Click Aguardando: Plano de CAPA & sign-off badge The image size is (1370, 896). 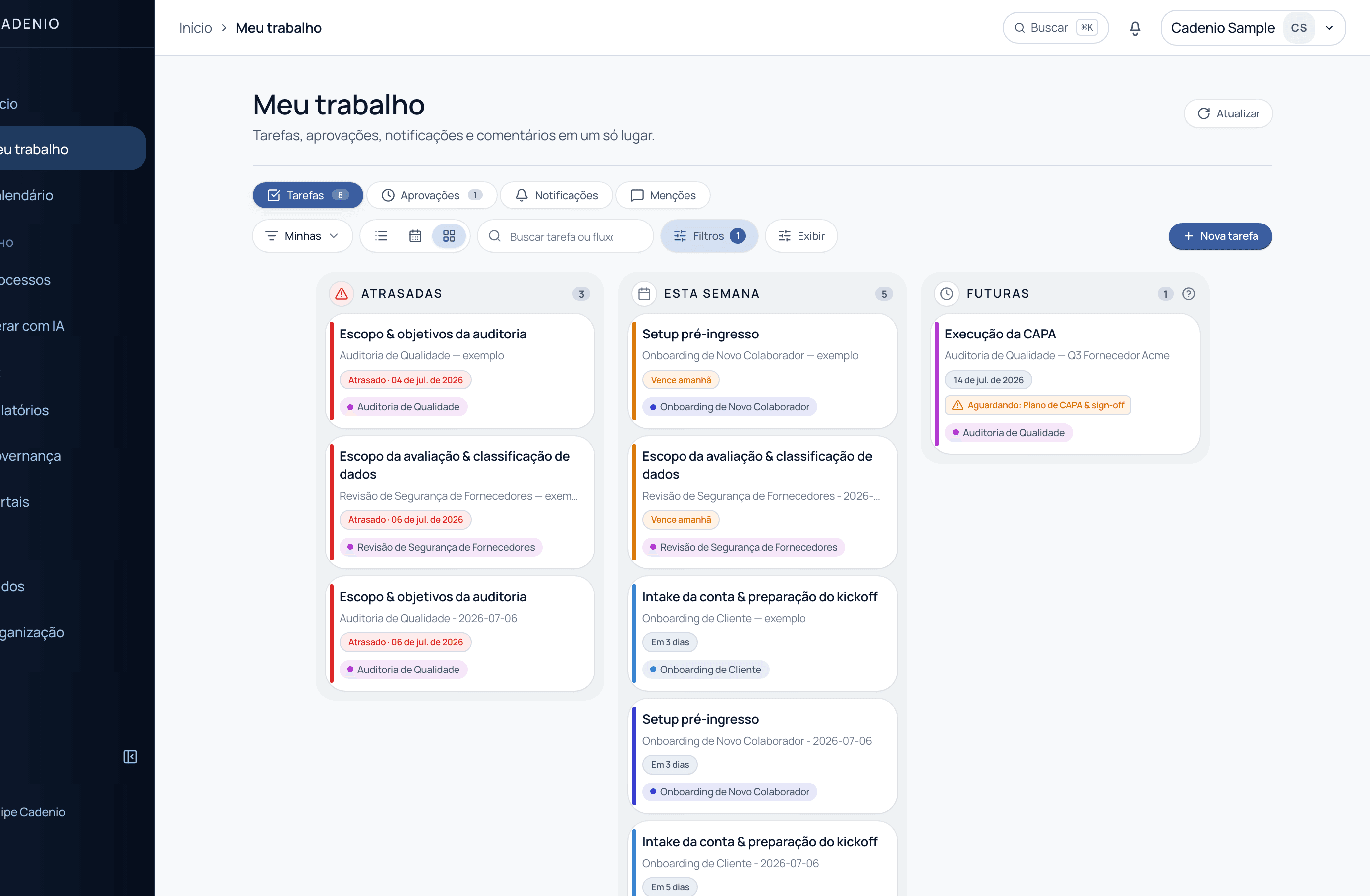click(1037, 405)
